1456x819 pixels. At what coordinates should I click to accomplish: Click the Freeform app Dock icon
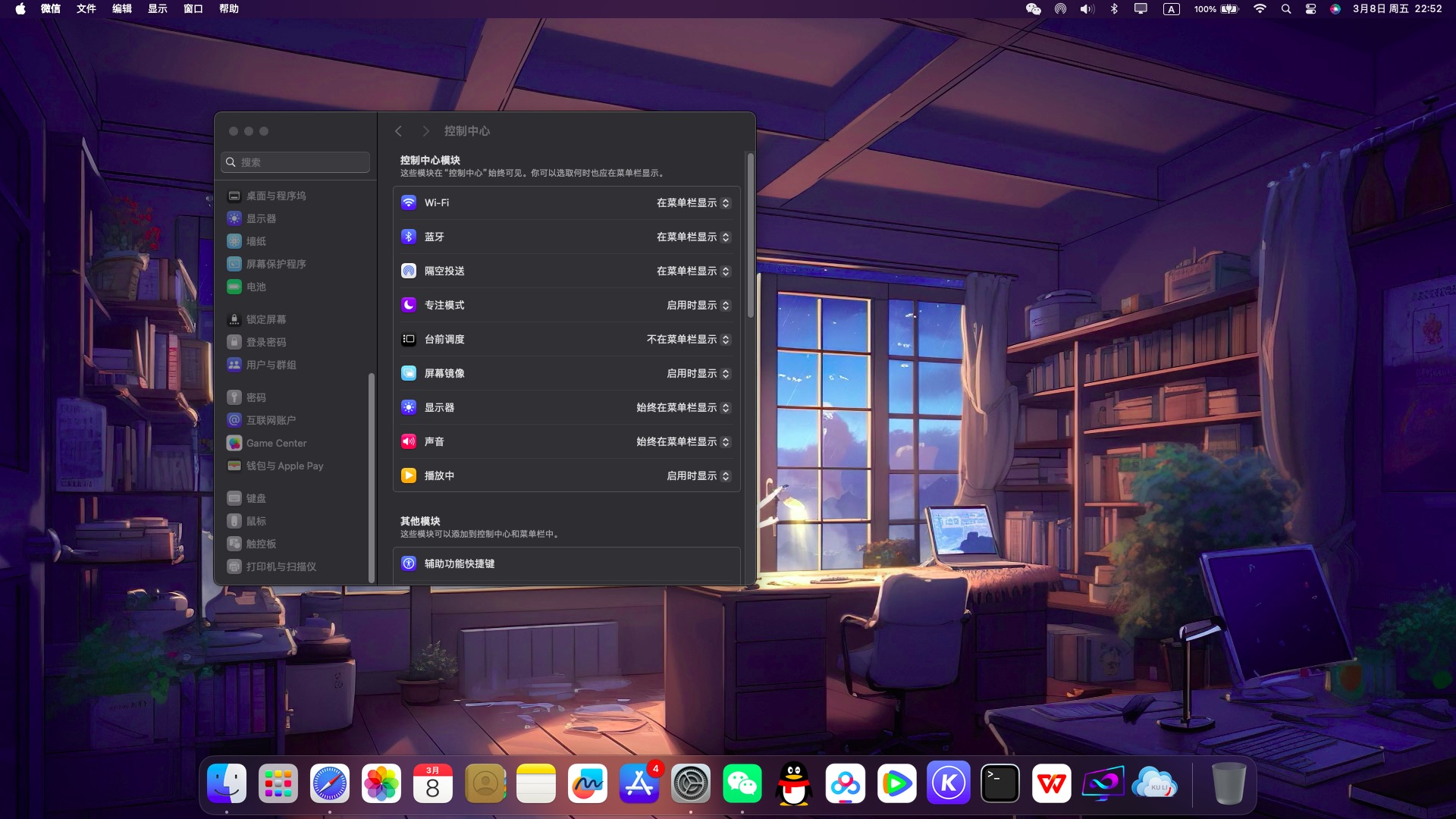(x=587, y=783)
